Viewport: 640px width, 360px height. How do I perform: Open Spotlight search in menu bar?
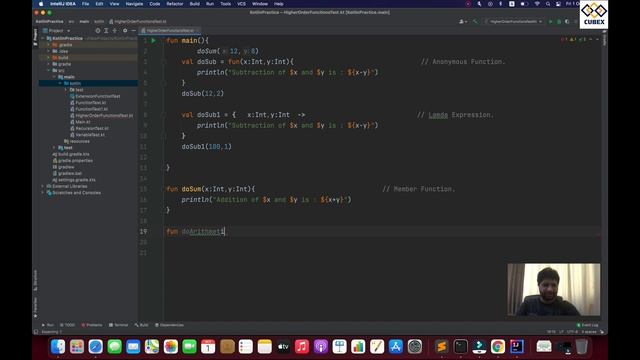(x=548, y=4)
